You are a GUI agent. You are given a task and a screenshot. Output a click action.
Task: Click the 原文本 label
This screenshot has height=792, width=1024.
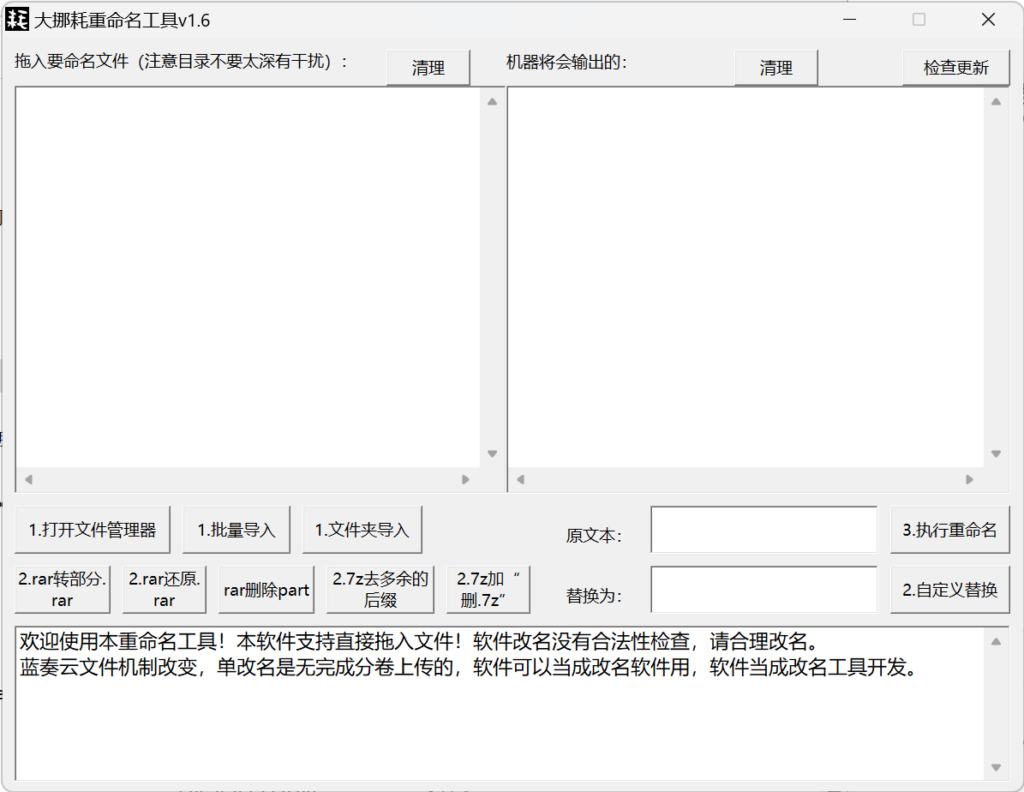pos(594,535)
